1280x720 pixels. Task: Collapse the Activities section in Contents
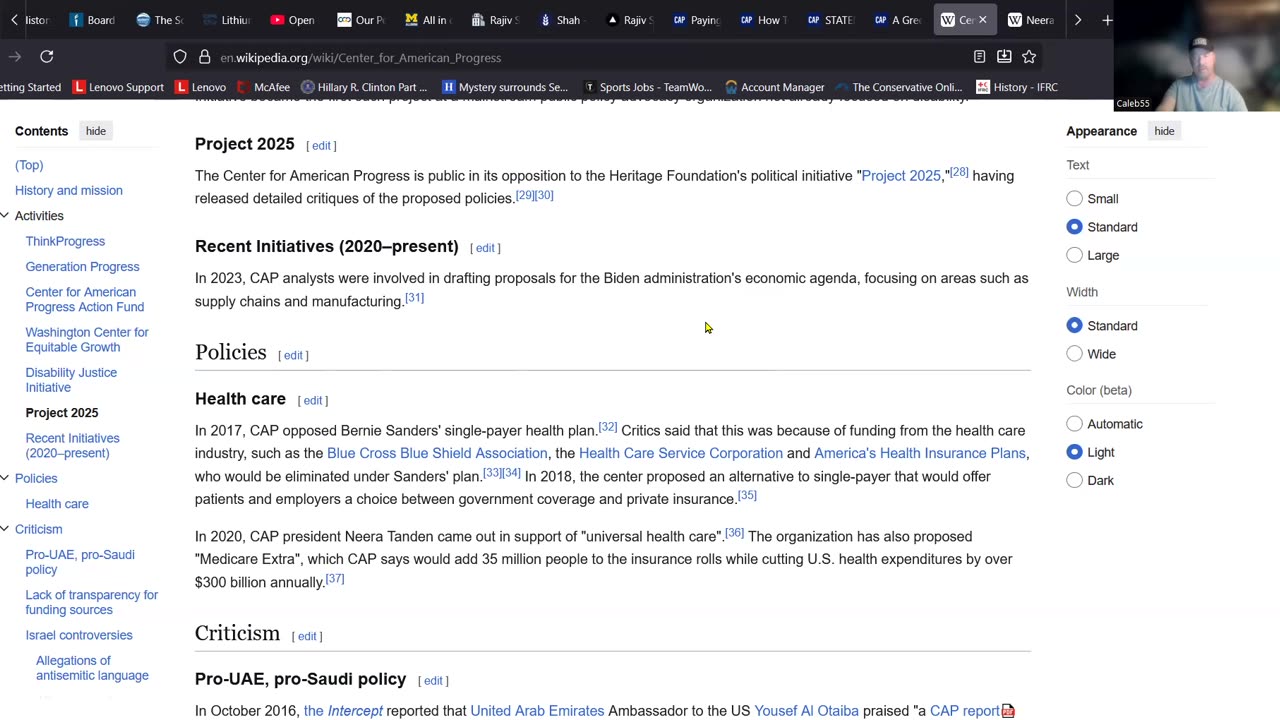(5, 216)
